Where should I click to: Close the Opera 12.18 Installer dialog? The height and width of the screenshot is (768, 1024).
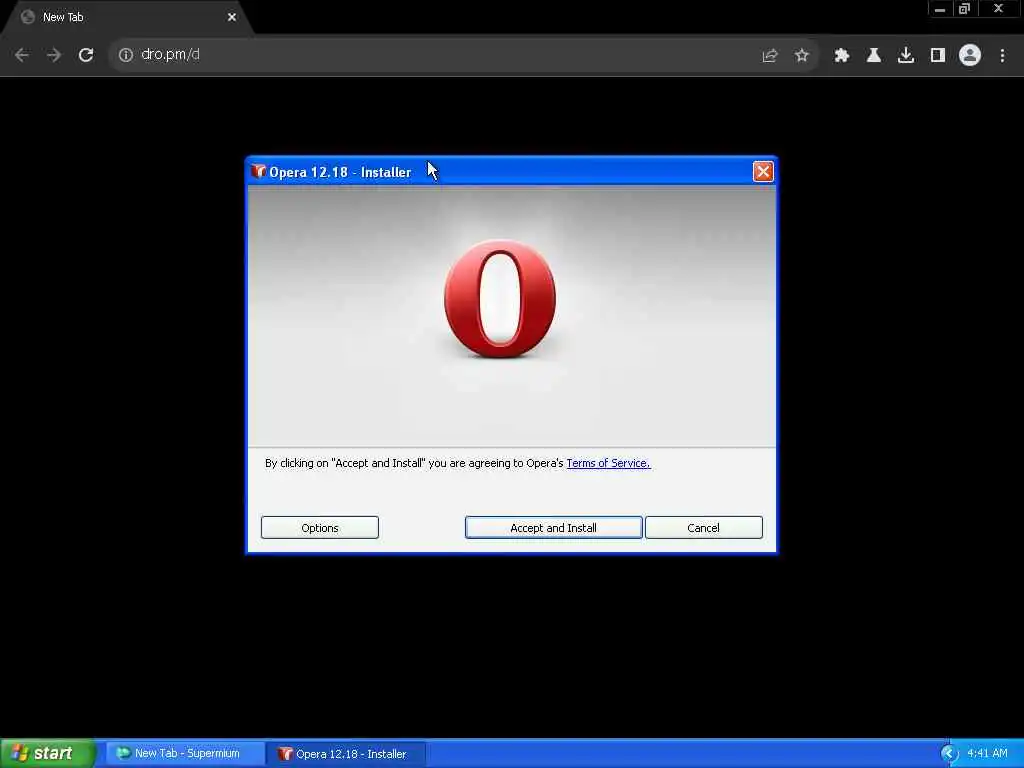click(763, 172)
